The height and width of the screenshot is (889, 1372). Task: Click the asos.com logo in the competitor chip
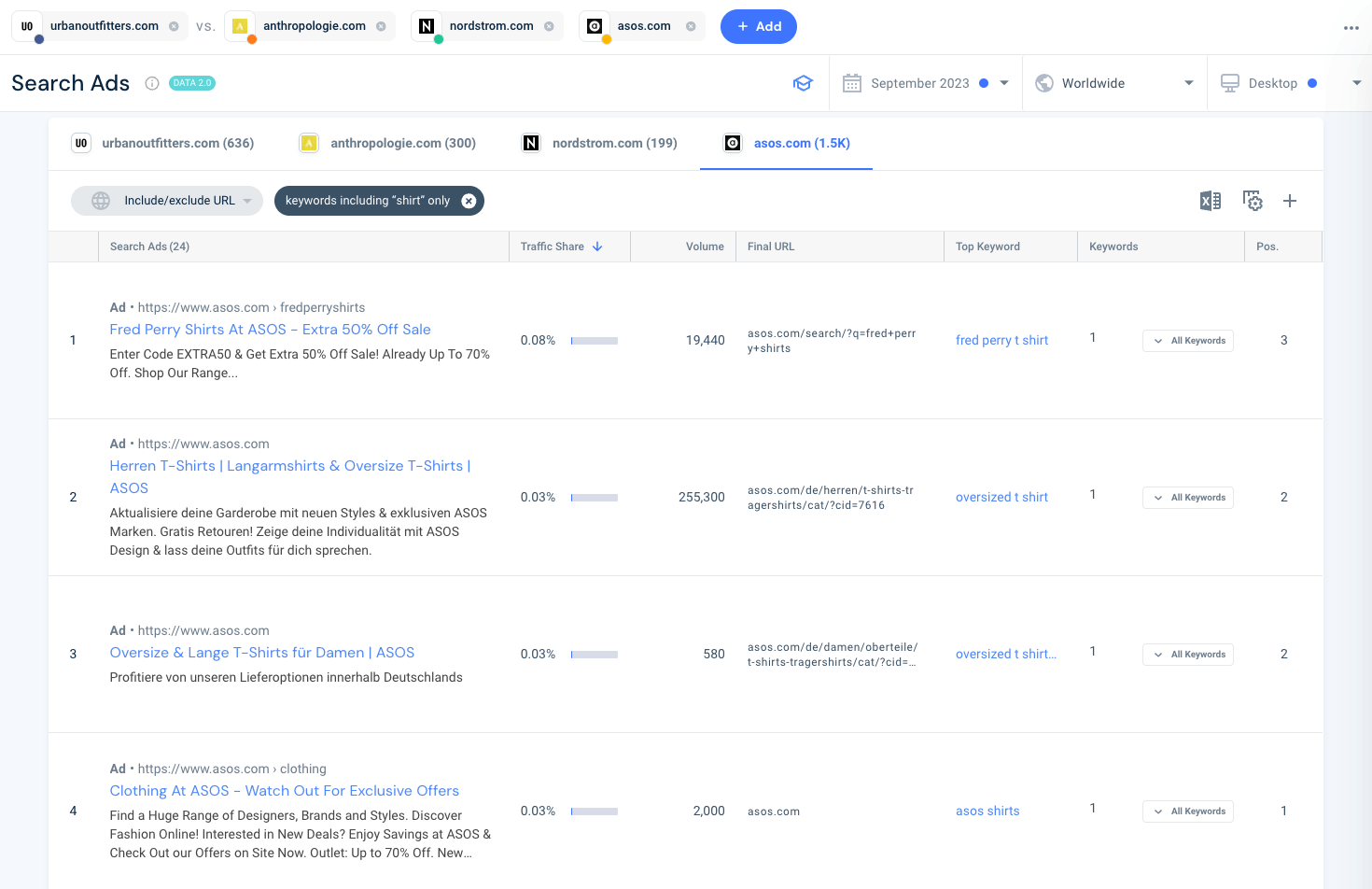tap(595, 26)
